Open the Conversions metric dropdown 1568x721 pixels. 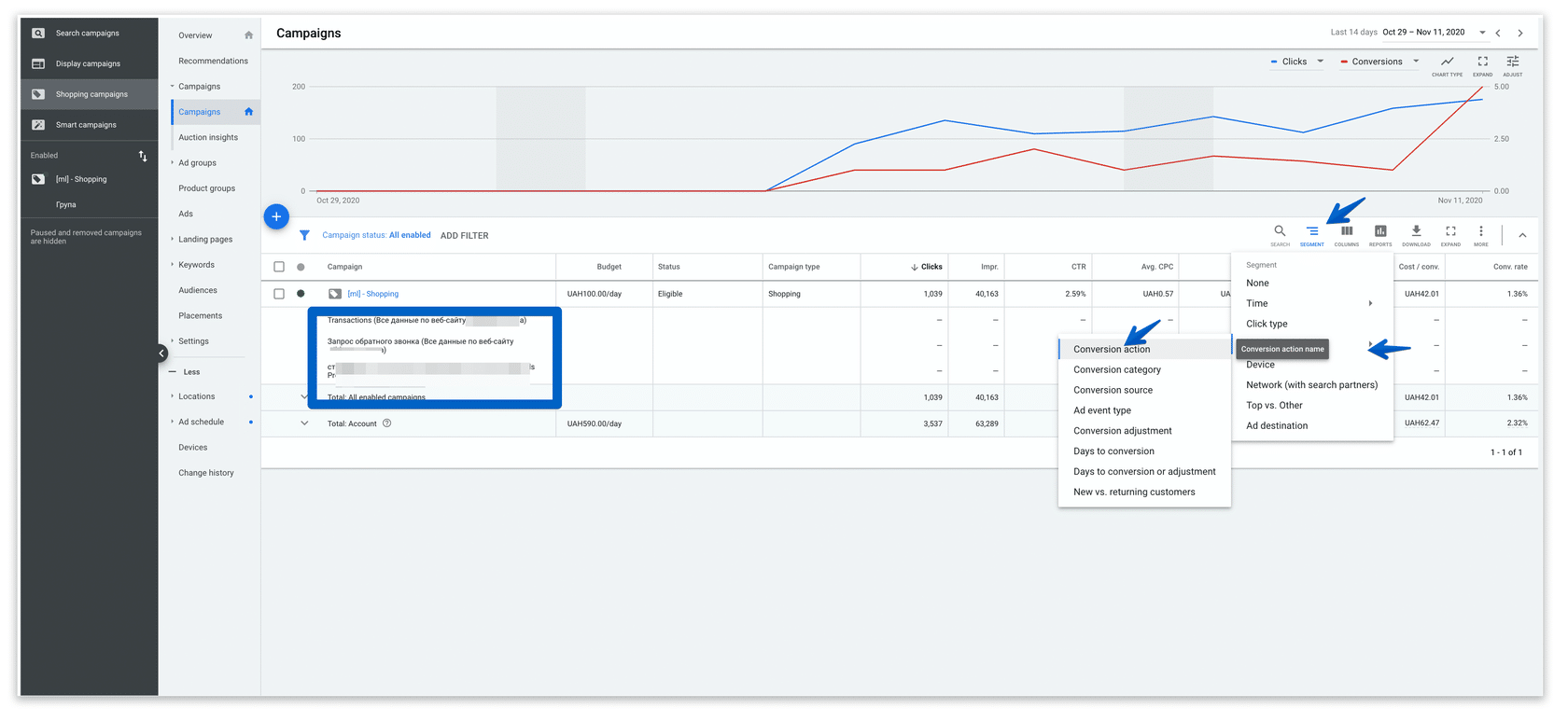click(1379, 62)
